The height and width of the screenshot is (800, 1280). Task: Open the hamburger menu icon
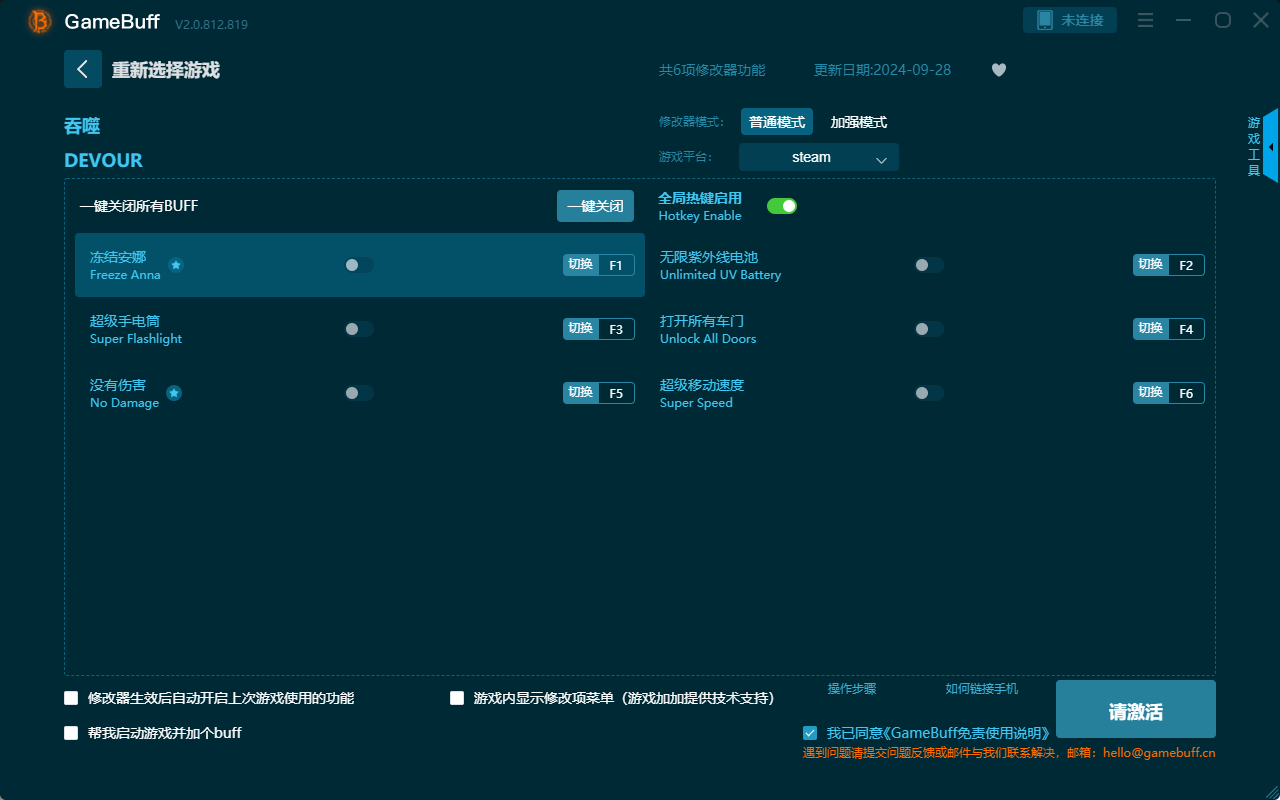tap(1145, 20)
